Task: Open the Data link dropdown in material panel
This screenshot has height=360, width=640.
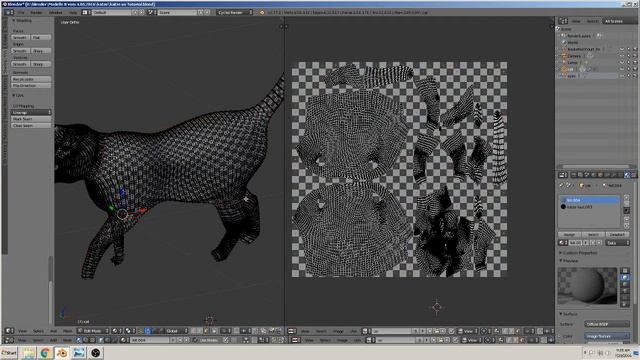Action: (618, 243)
